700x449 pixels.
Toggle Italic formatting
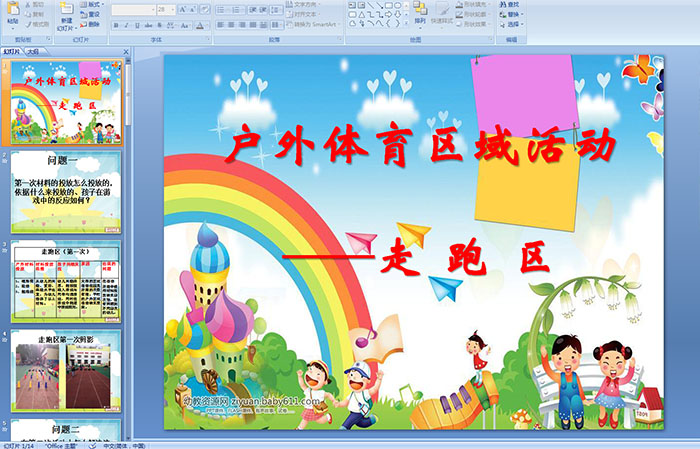(x=126, y=25)
